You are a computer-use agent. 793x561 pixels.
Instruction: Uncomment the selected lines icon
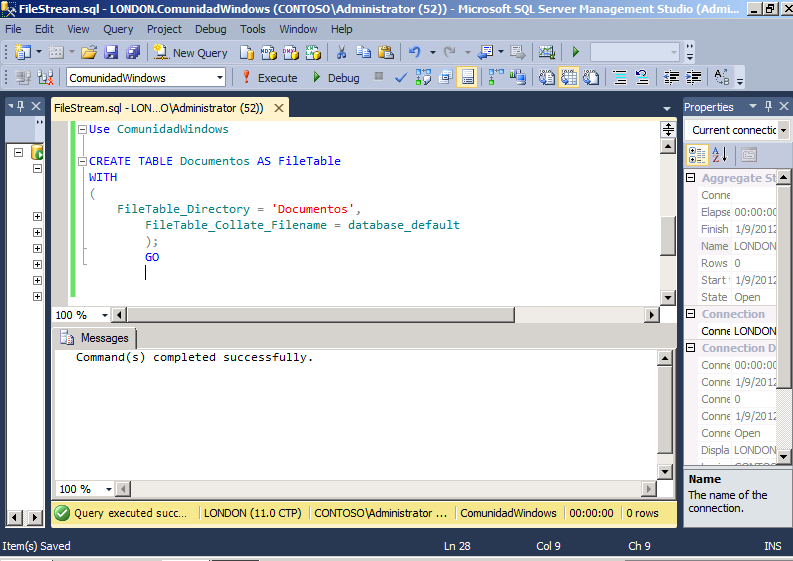point(642,77)
